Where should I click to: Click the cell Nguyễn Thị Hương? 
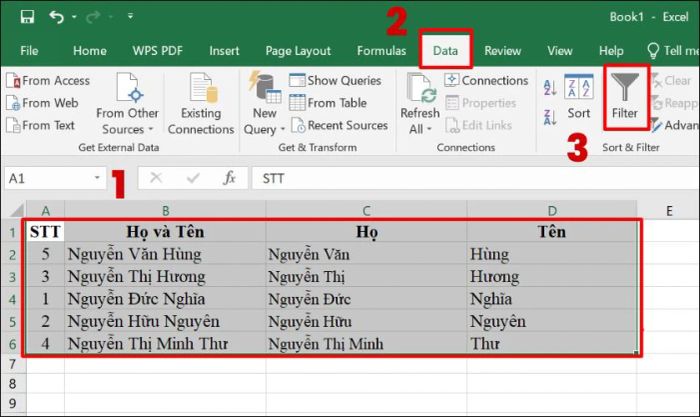click(165, 276)
